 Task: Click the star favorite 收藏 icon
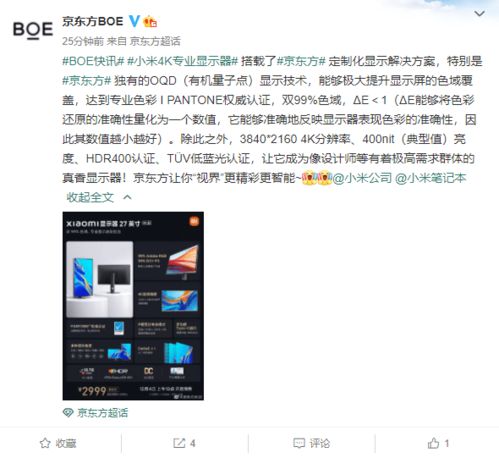tap(45, 443)
